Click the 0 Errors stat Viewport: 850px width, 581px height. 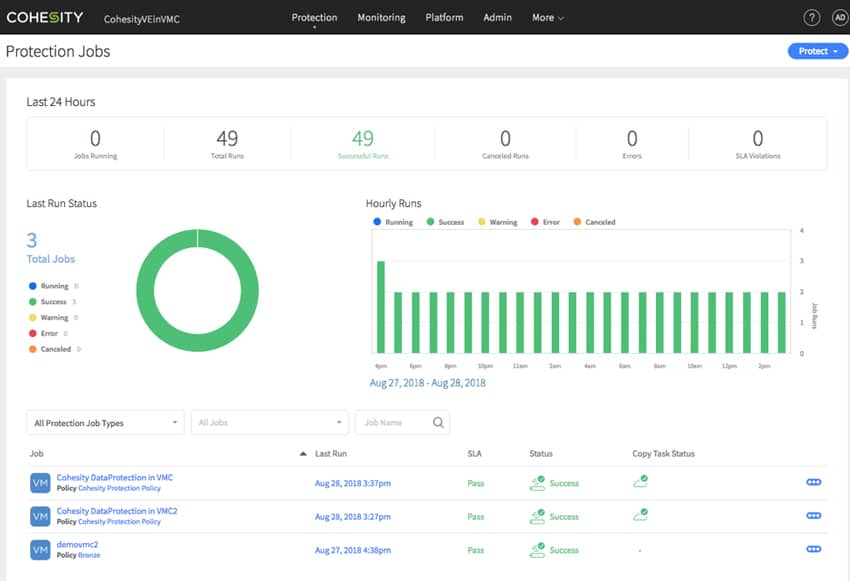tap(632, 144)
